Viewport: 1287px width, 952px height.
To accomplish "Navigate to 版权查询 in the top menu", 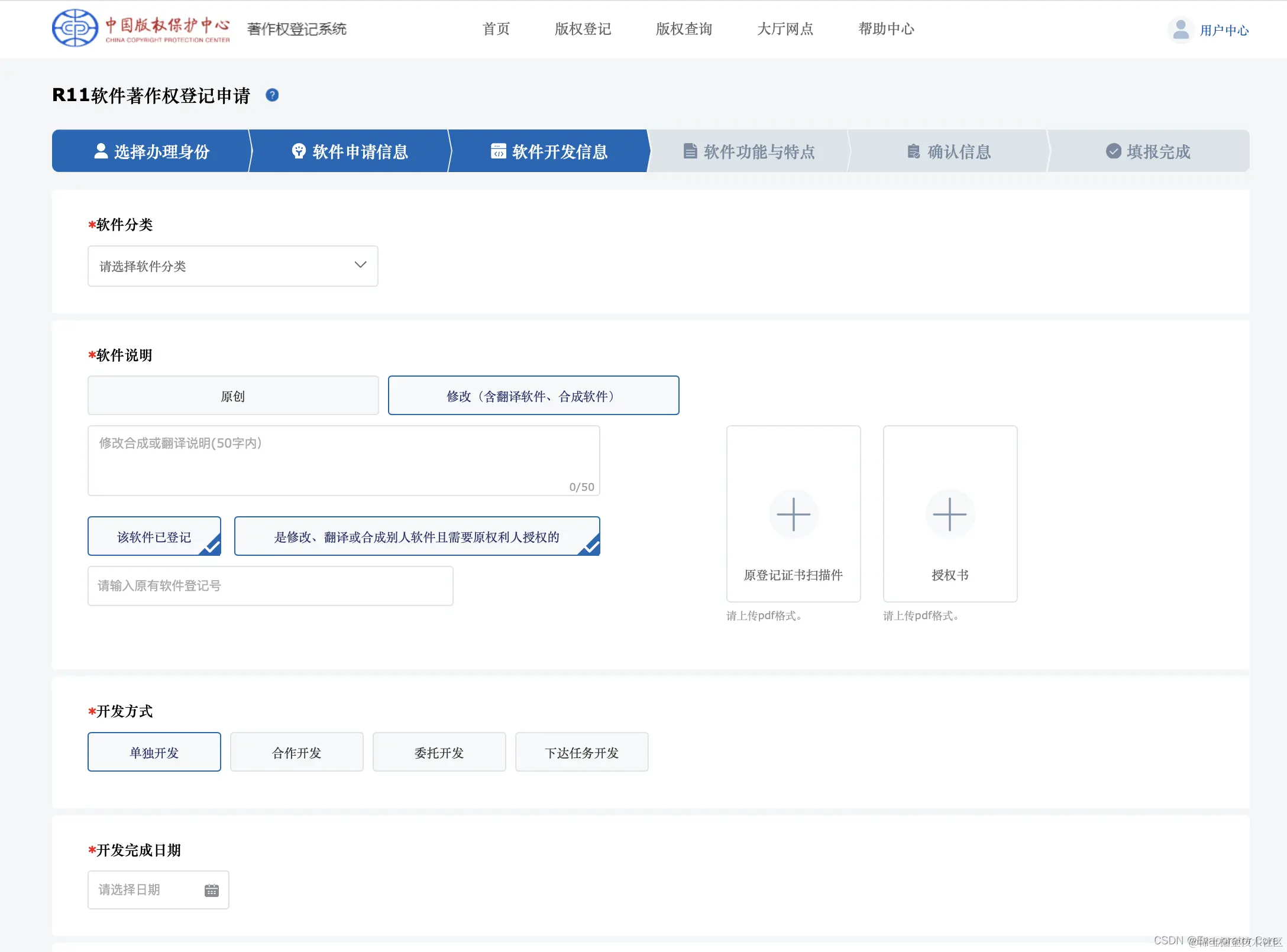I will coord(684,28).
